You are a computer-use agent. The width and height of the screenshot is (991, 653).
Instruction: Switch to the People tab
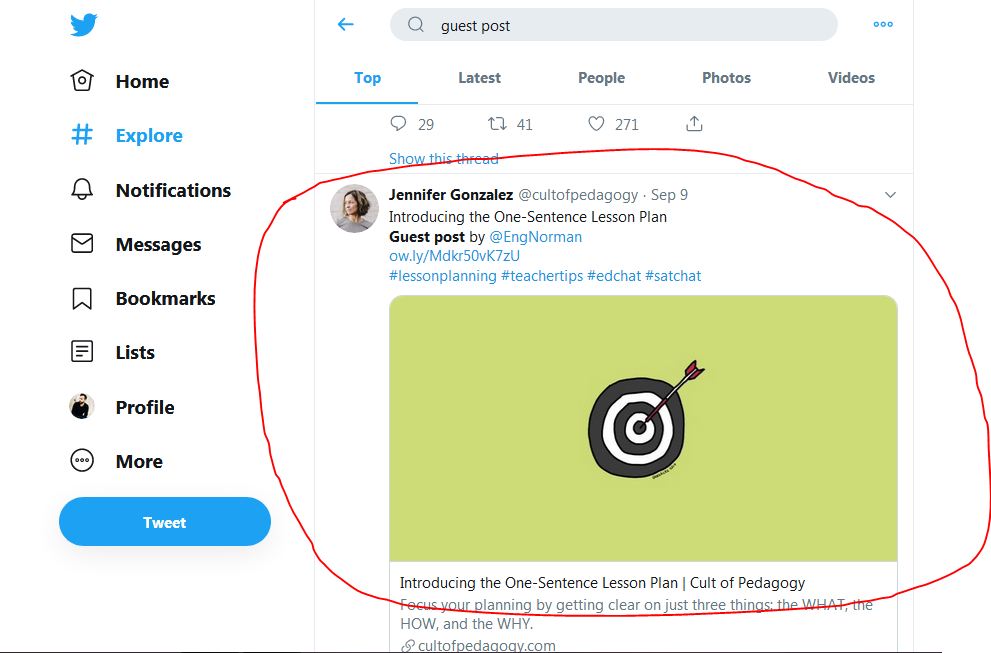pos(601,78)
